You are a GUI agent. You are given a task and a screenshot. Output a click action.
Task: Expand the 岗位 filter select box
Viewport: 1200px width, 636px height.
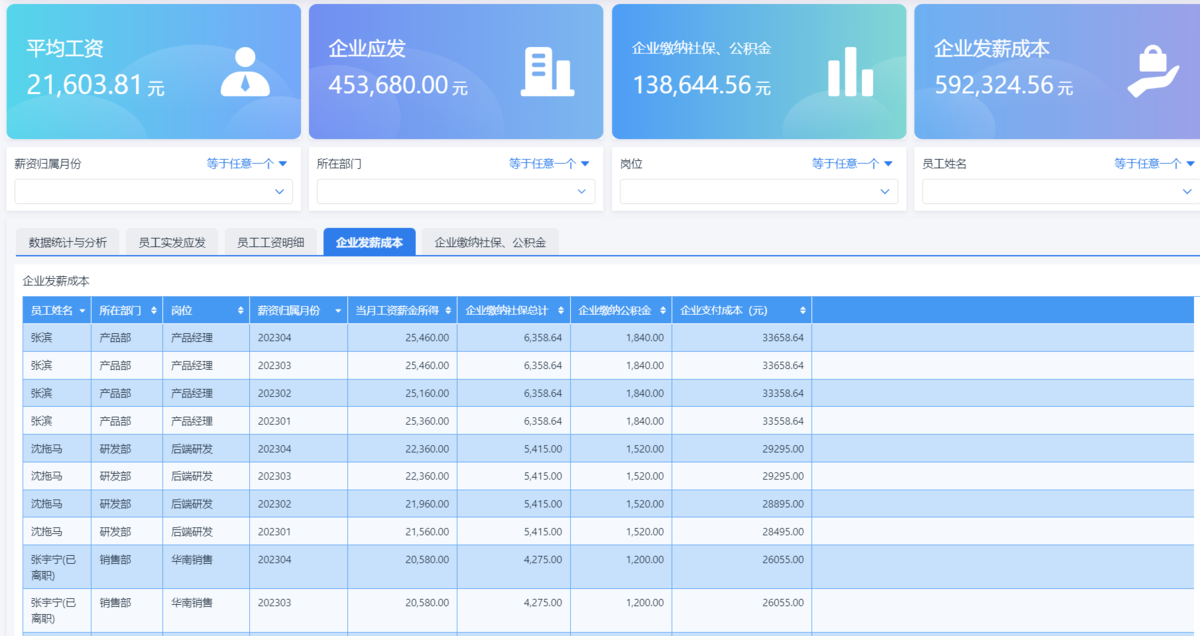pos(759,192)
